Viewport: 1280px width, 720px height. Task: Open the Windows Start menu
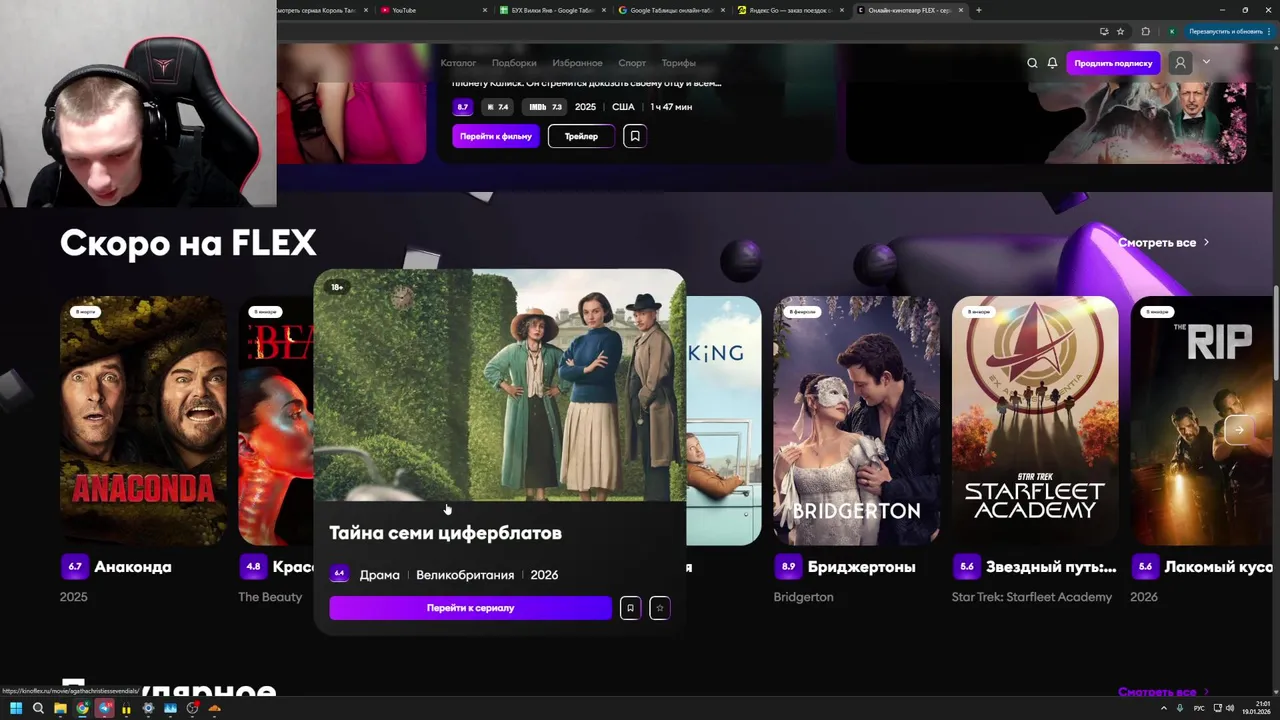[x=16, y=708]
